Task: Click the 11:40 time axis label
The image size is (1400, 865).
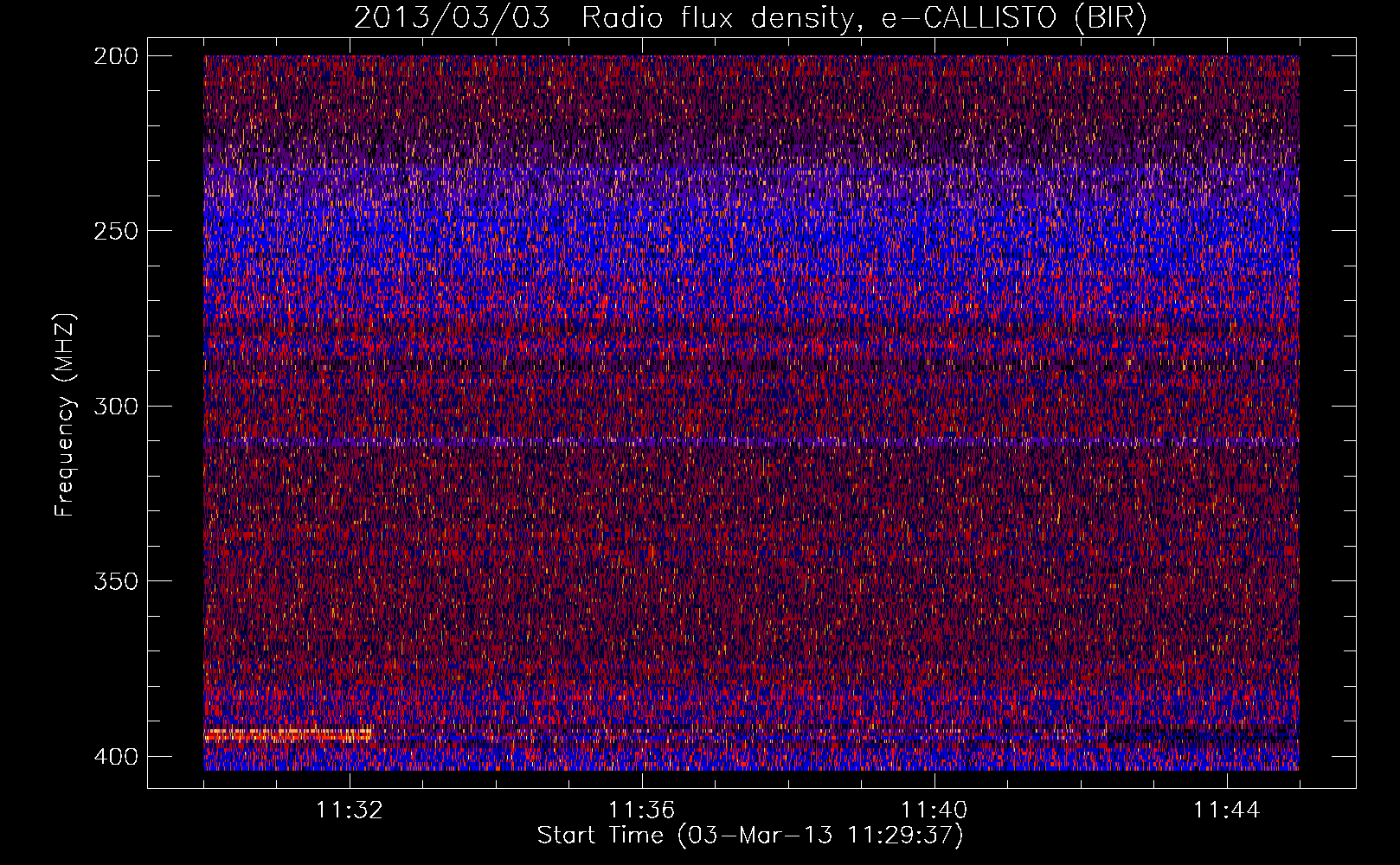Action: point(934,811)
